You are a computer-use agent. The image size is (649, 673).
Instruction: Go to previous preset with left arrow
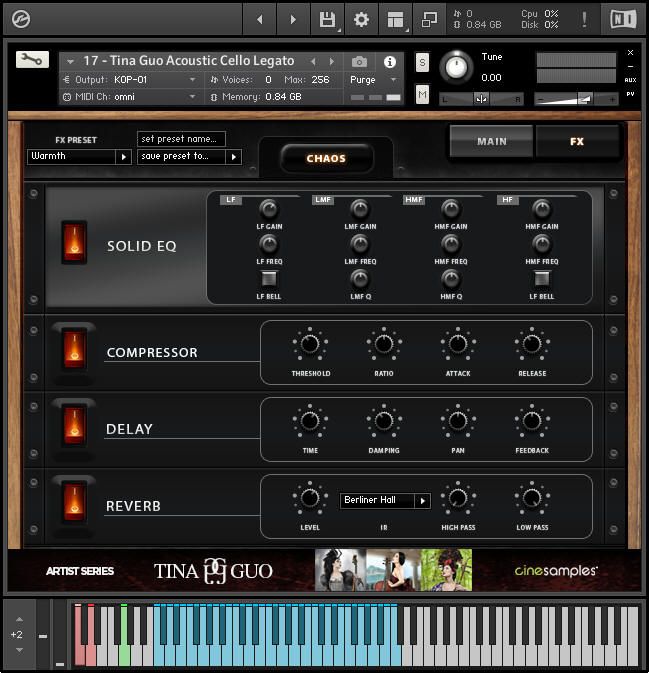tap(259, 19)
